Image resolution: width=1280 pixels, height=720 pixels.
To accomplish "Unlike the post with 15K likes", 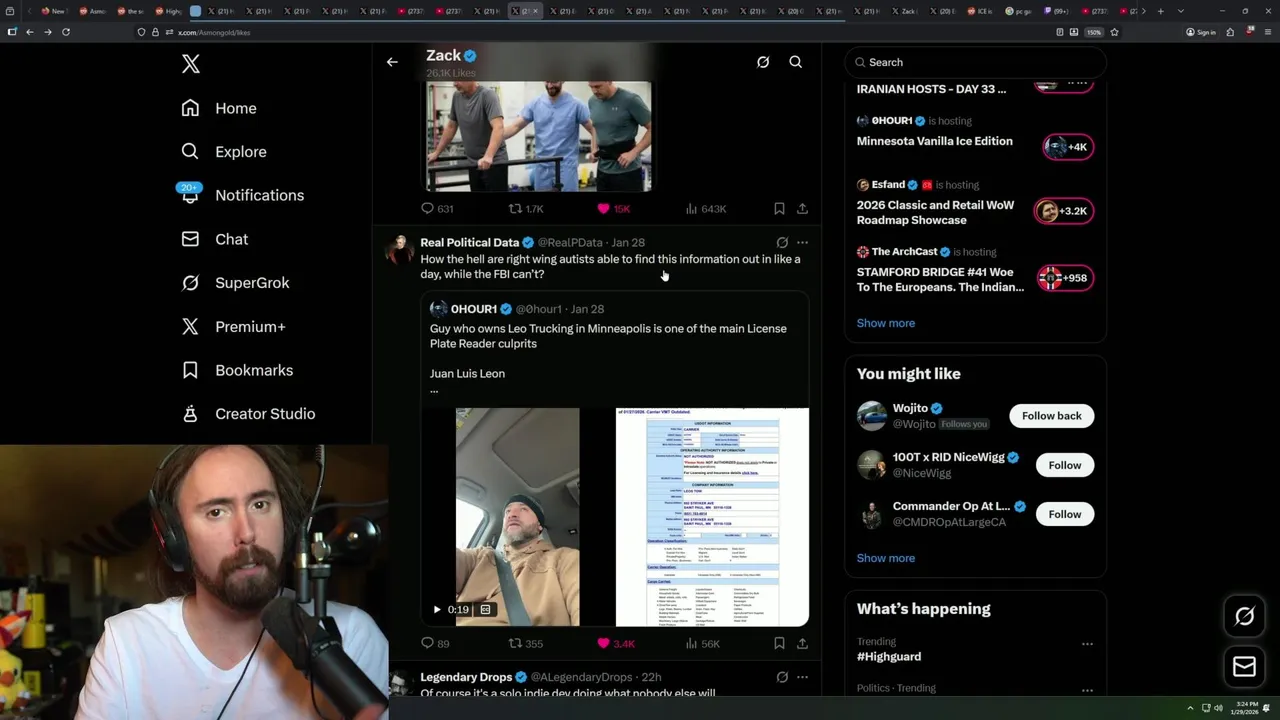I will (x=613, y=208).
